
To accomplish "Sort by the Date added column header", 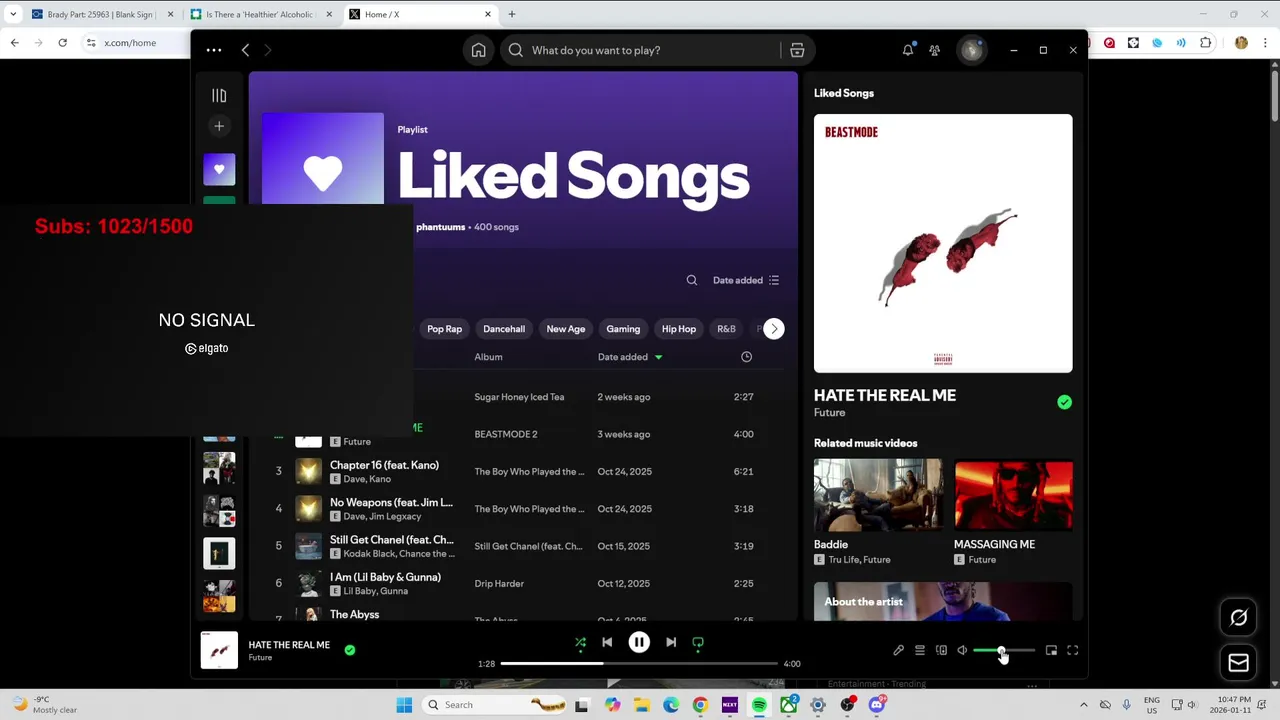I will click(623, 357).
